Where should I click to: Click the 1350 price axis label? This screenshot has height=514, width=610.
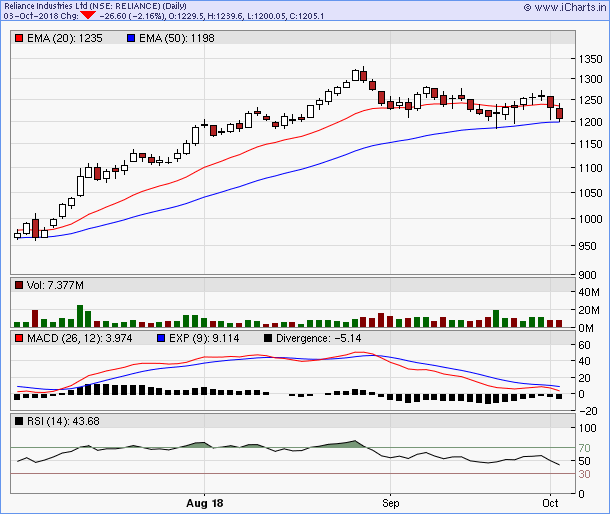(591, 59)
